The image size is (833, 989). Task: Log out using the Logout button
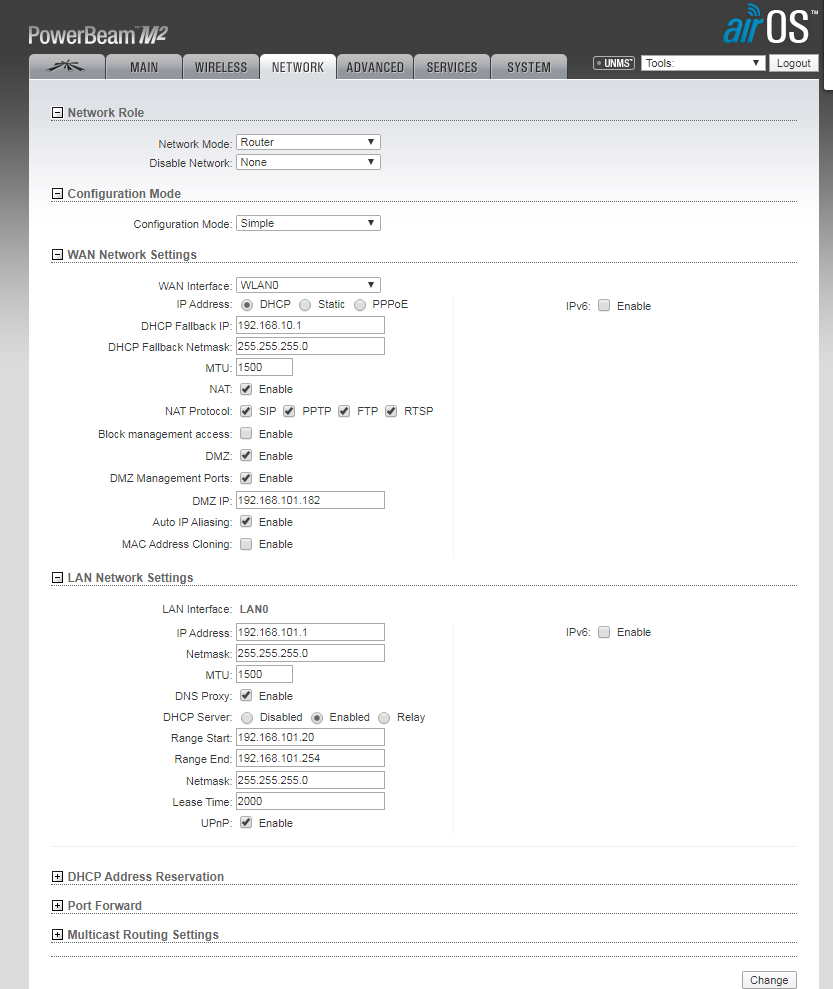point(793,63)
